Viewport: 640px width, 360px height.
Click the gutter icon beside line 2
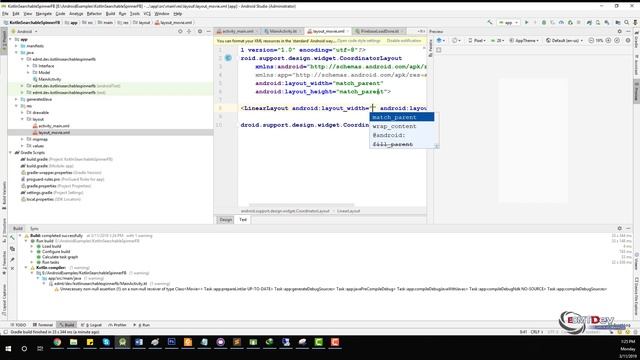[x=228, y=58]
